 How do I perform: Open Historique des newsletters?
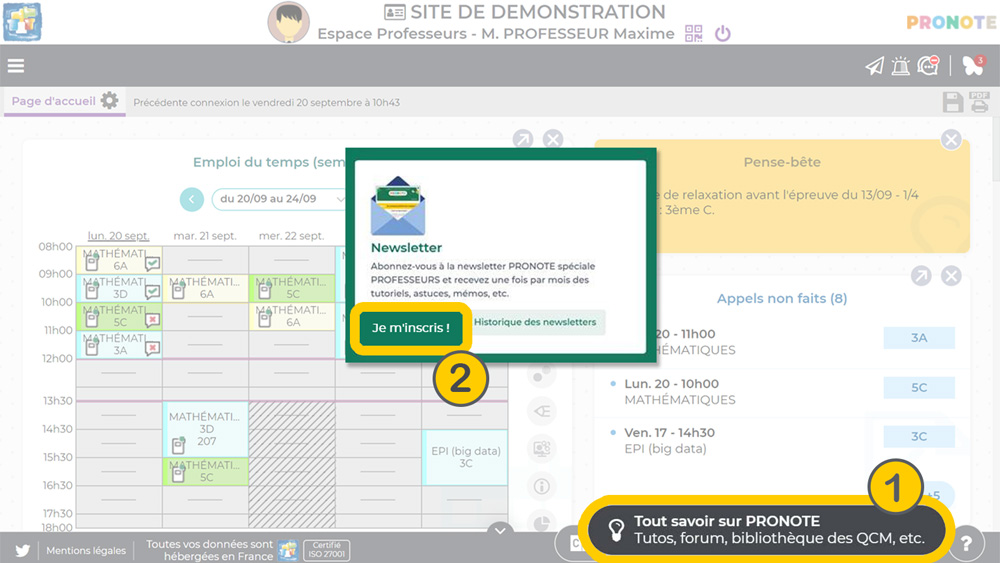tap(535, 322)
